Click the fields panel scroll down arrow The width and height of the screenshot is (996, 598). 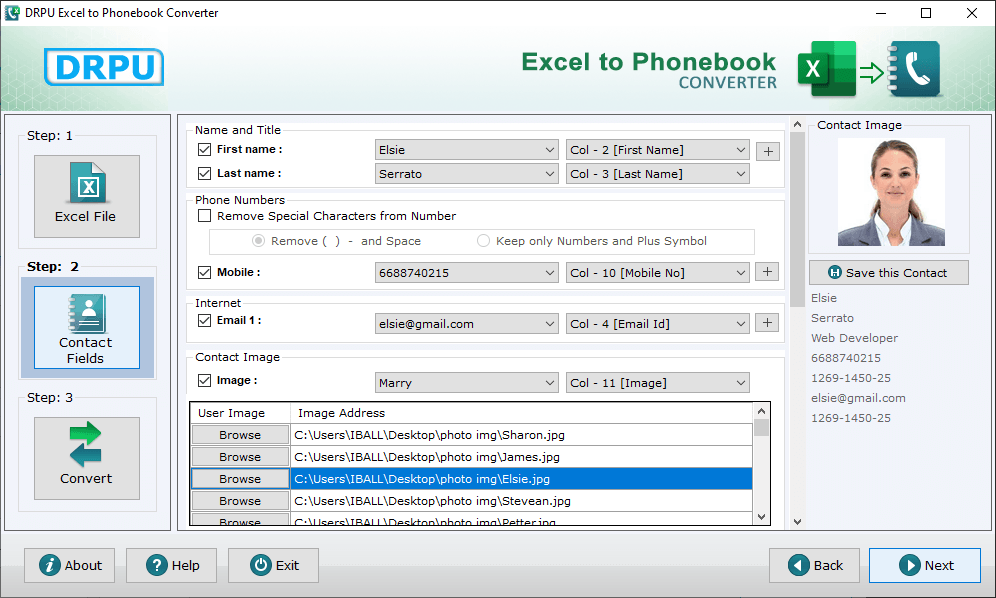(x=797, y=522)
